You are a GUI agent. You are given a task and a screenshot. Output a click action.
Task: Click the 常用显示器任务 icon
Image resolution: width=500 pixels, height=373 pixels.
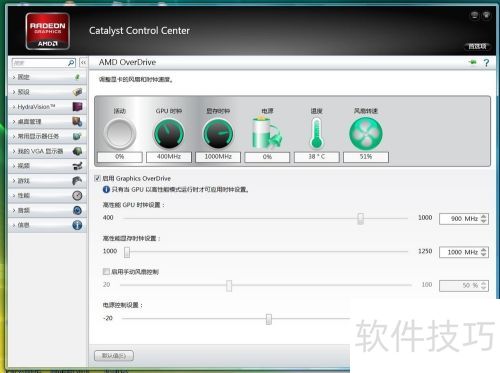click(77, 136)
